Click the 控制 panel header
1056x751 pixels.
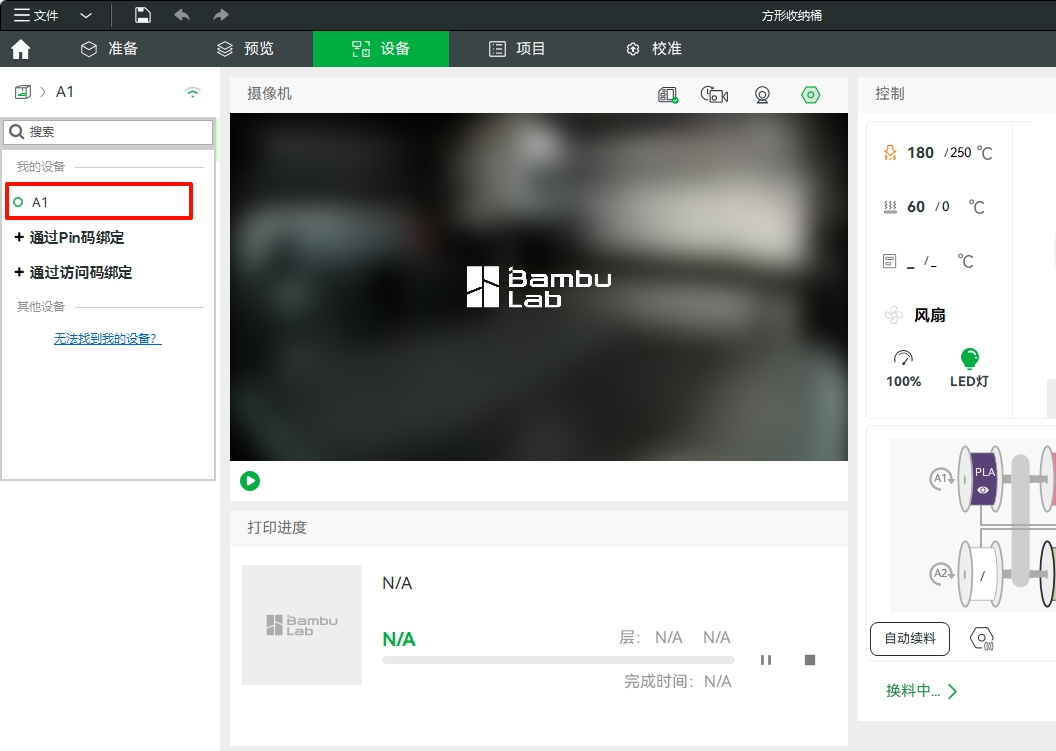click(890, 94)
